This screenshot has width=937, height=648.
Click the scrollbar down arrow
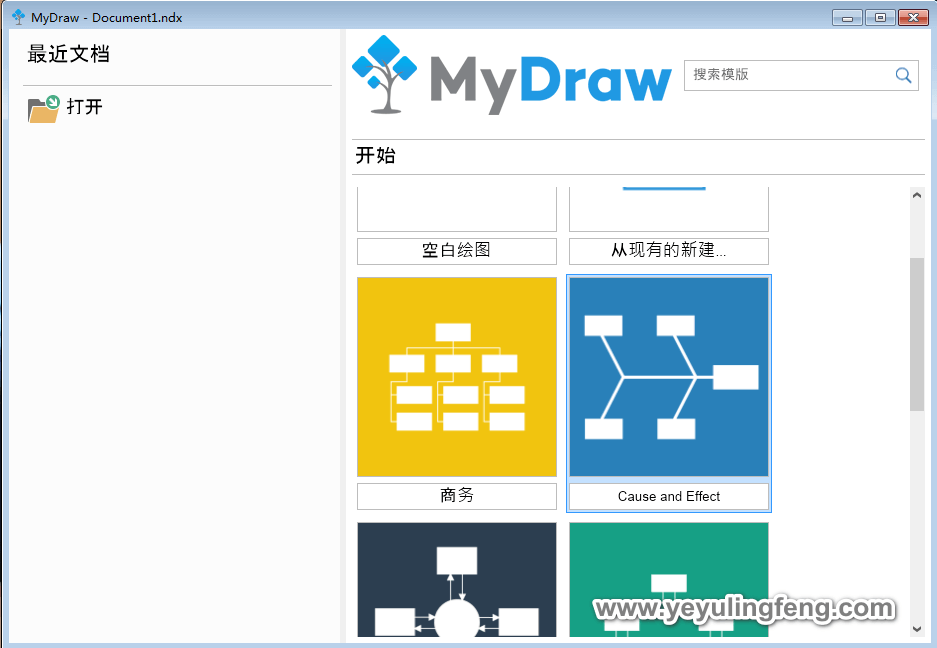[917, 629]
